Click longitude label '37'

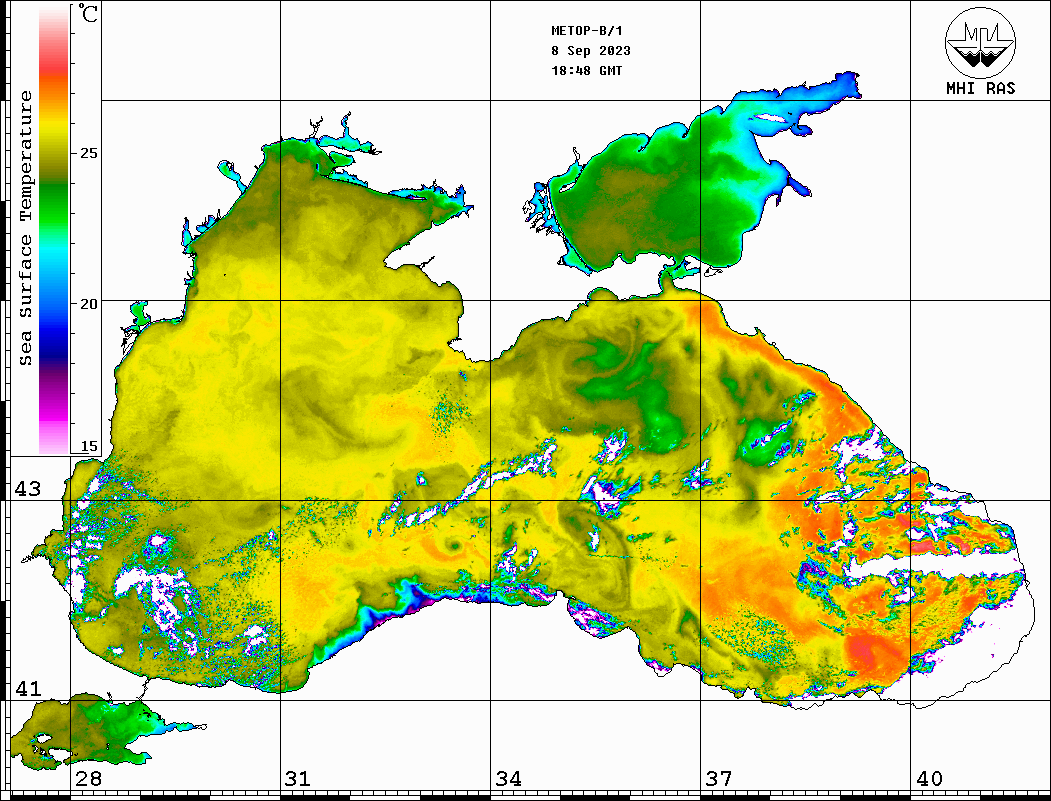click(719, 778)
